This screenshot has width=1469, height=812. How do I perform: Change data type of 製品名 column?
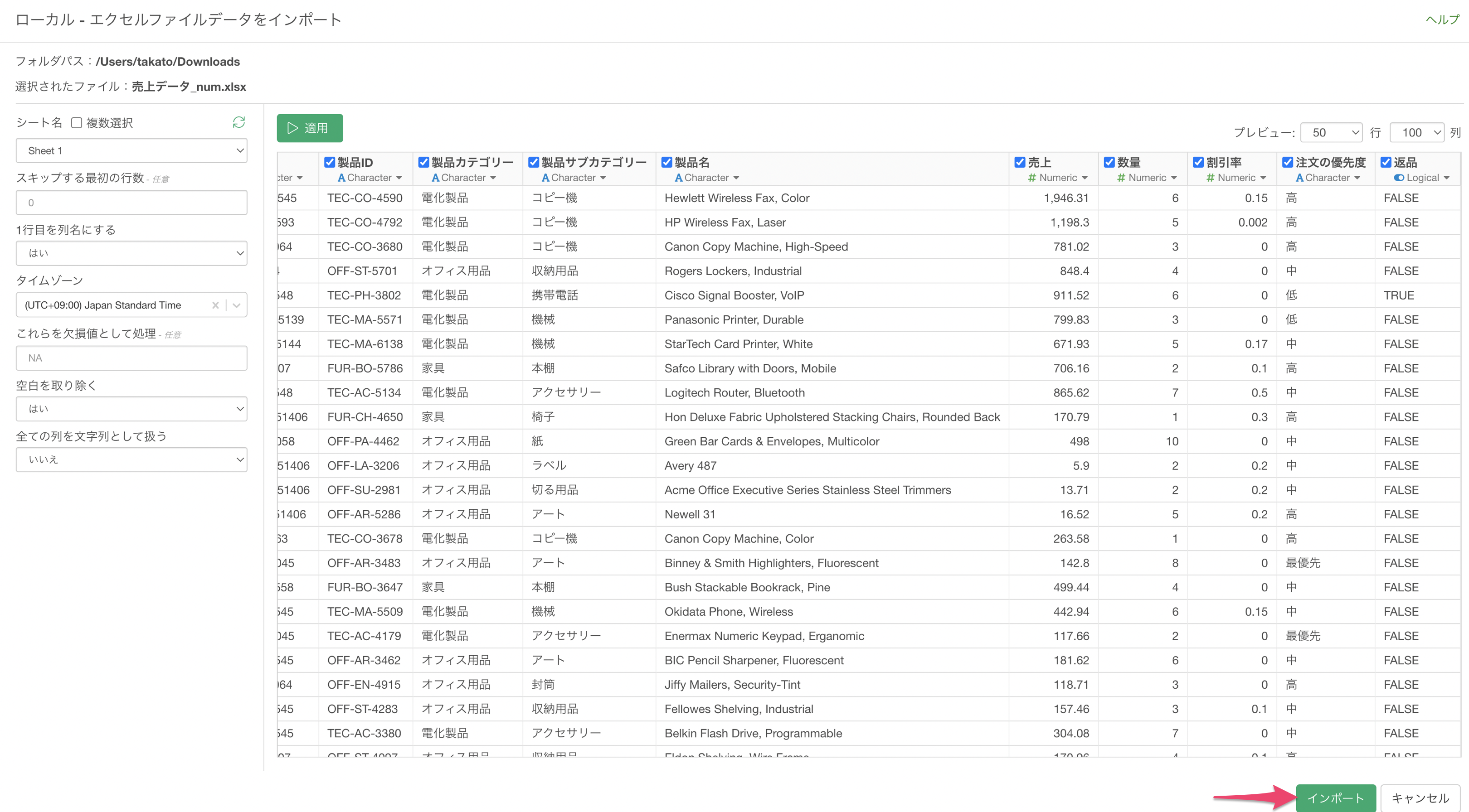707,178
